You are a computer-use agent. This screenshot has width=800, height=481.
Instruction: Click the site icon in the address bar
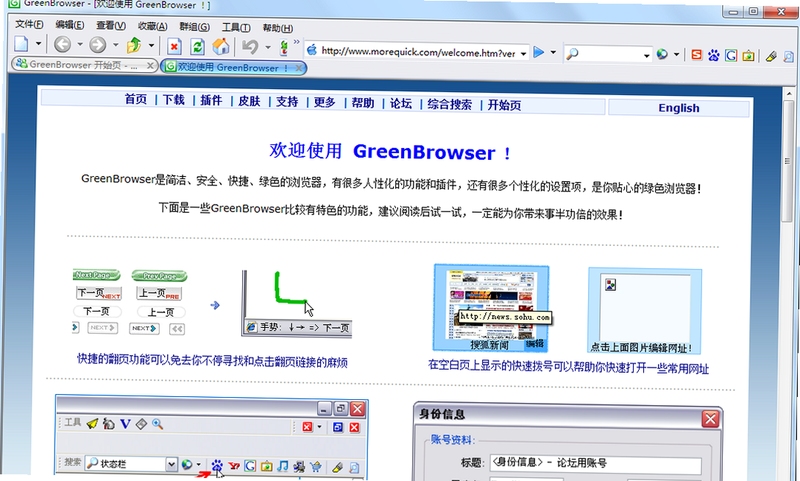pos(312,49)
